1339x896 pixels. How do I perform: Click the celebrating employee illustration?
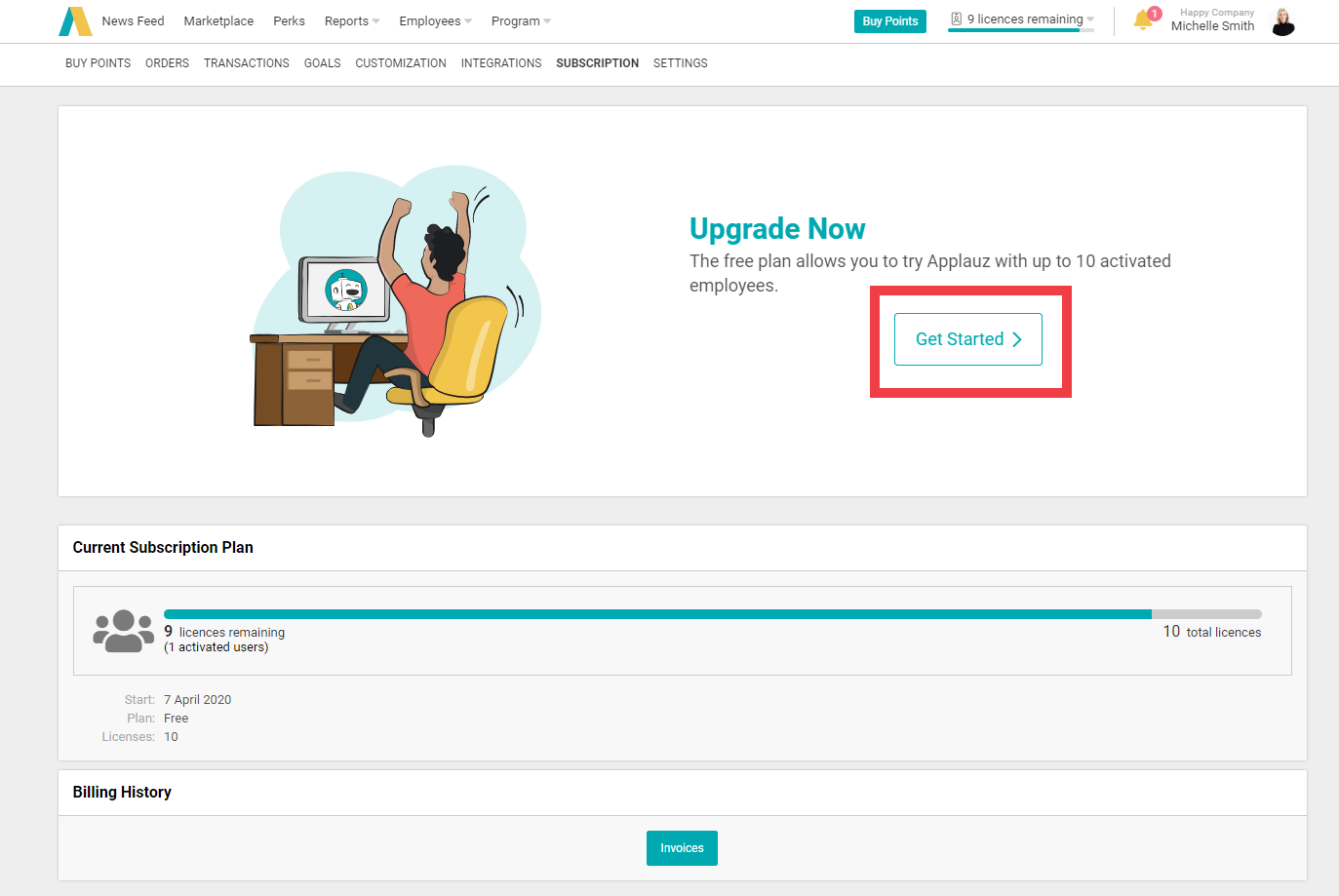point(396,301)
